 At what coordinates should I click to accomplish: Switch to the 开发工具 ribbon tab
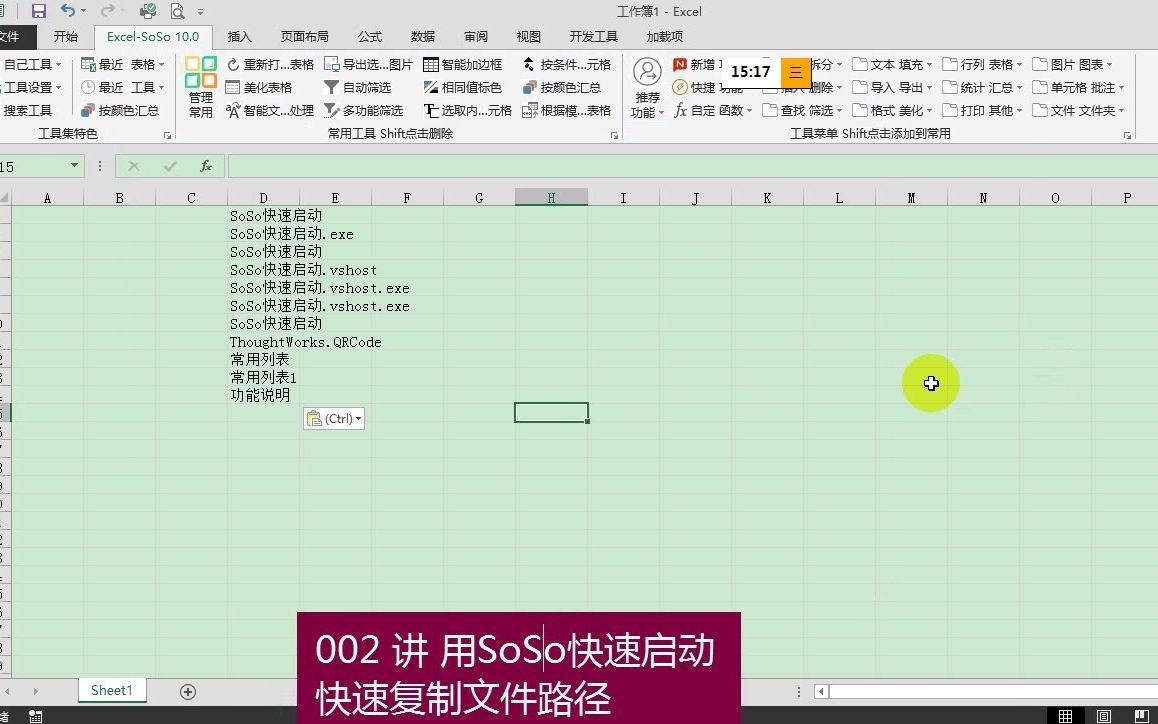point(593,36)
